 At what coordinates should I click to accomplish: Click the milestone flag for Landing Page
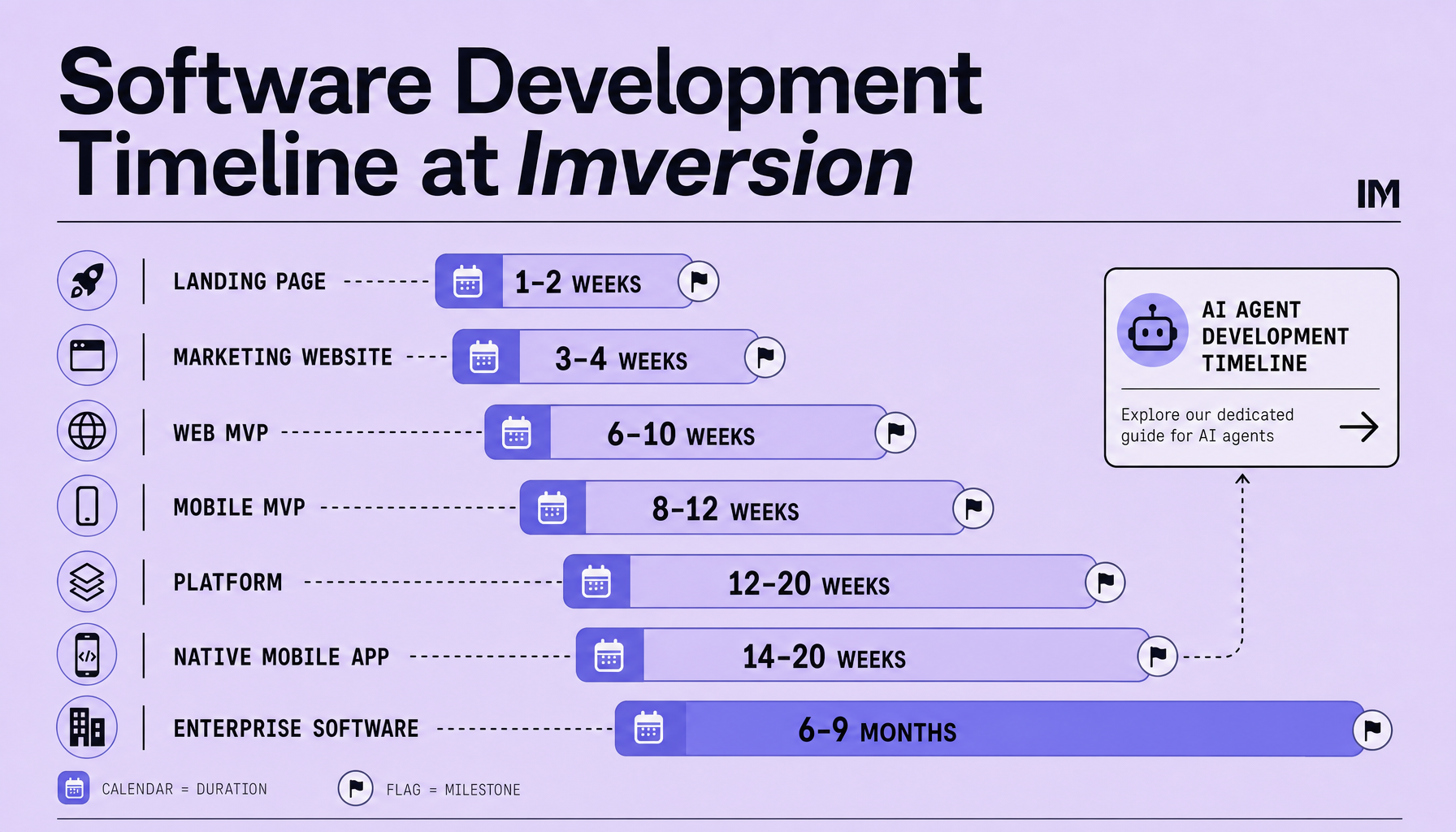tap(699, 281)
